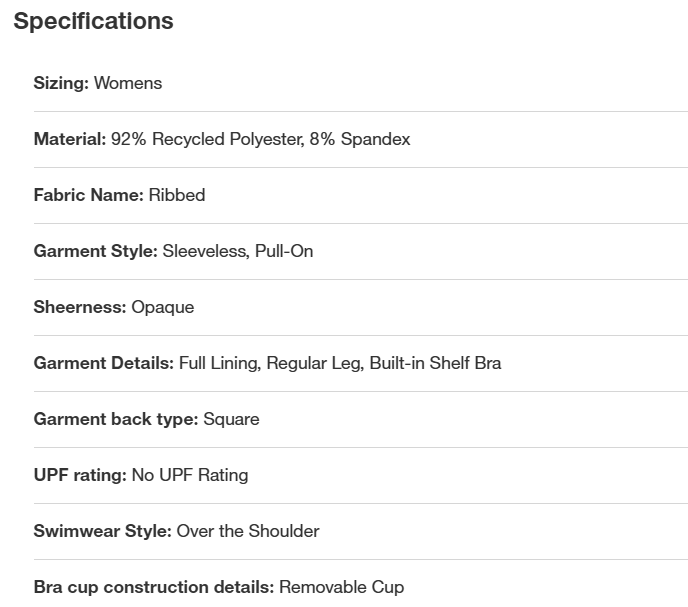688x607 pixels.
Task: Click the Sleeveless, Pull-On value
Action: (x=238, y=251)
